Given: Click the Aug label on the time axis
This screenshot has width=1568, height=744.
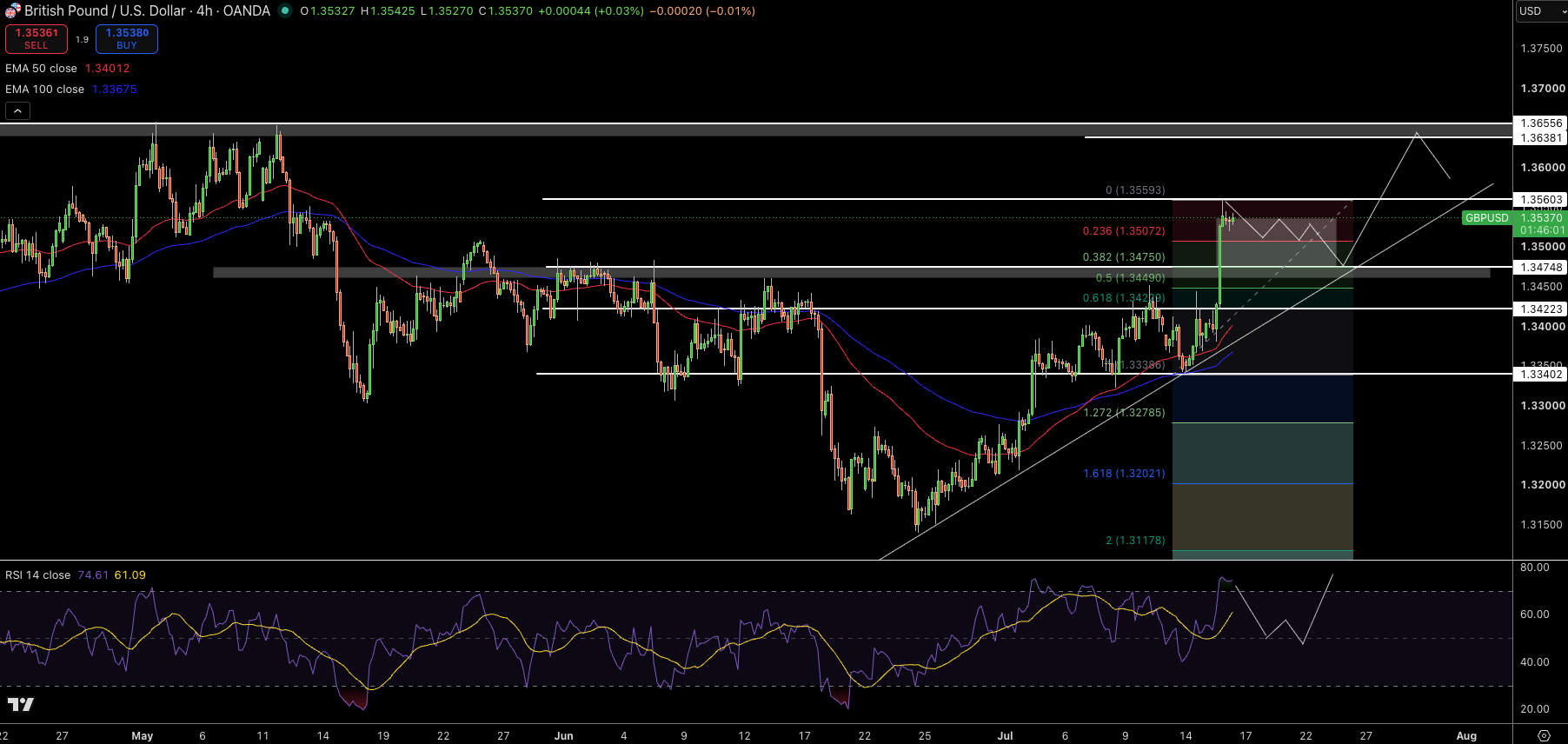Looking at the screenshot, I should (x=1466, y=736).
